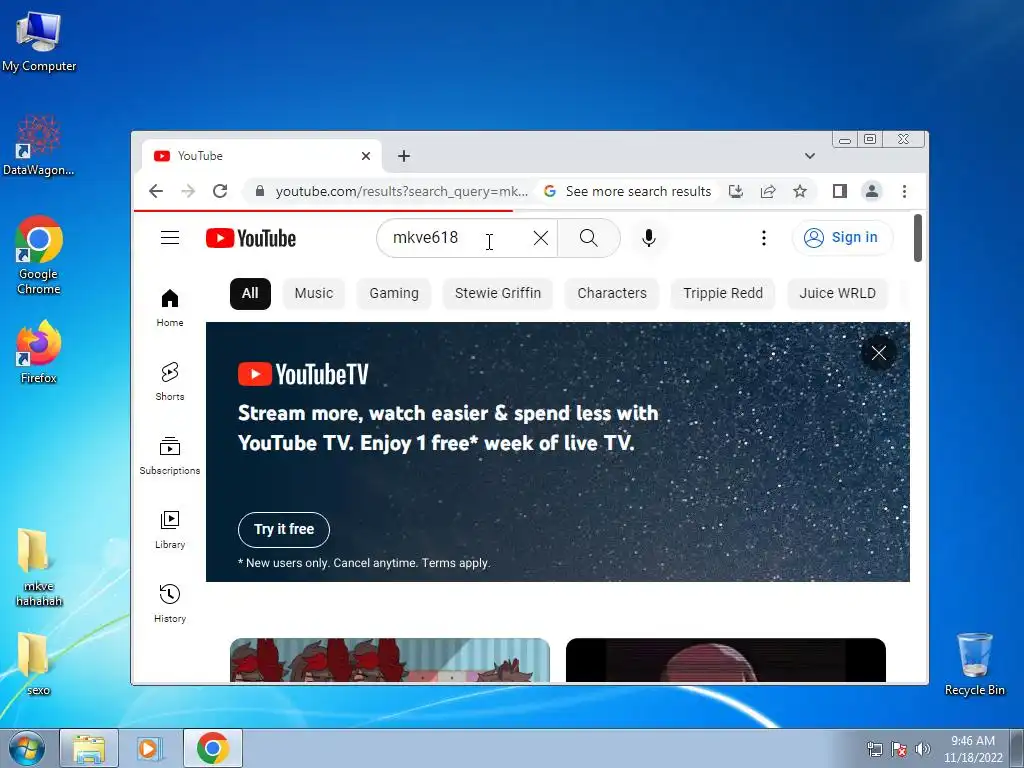Open Chrome profile avatar
Image resolution: width=1024 pixels, height=768 pixels.
tap(872, 191)
